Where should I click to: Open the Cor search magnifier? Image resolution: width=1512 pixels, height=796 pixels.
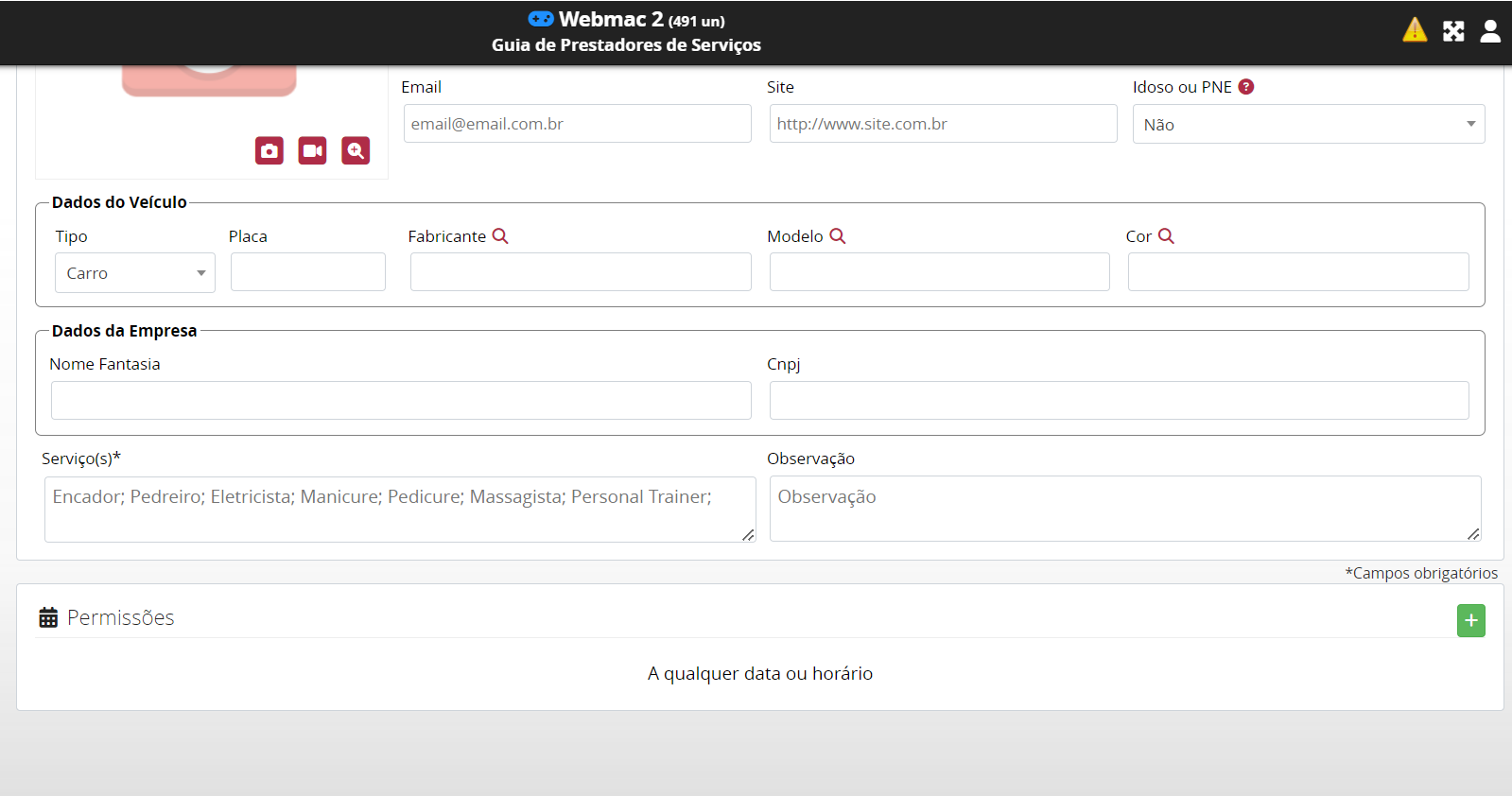(x=1166, y=236)
